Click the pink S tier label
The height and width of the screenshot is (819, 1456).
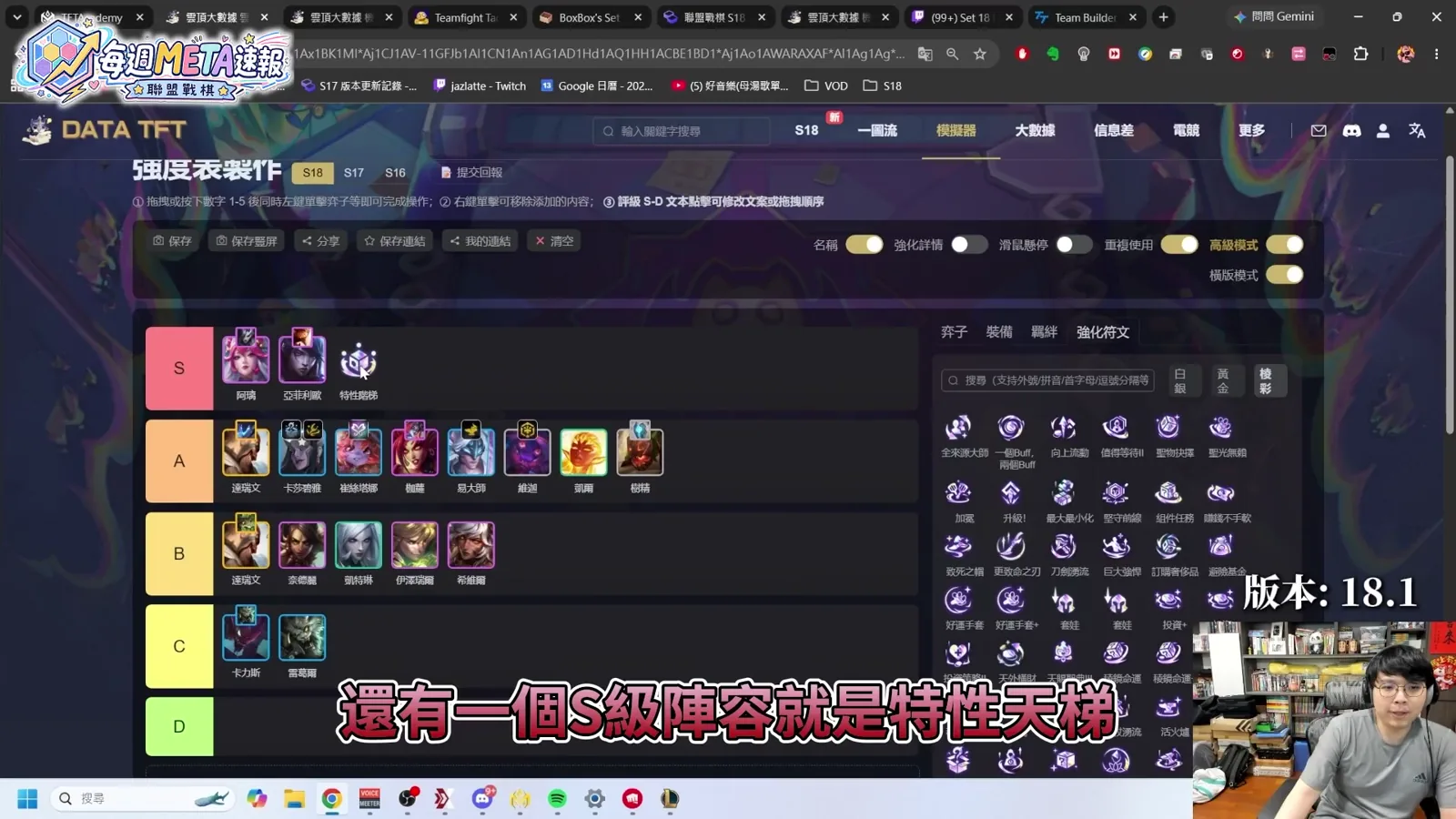(x=179, y=369)
